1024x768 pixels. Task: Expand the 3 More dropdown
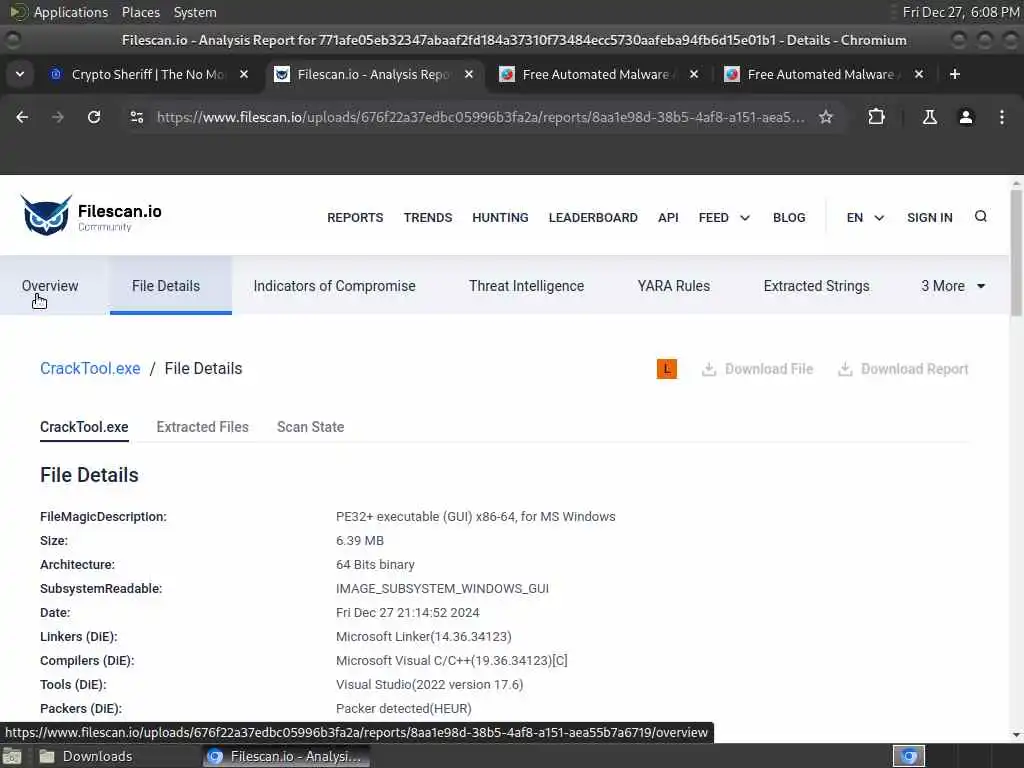click(x=953, y=285)
